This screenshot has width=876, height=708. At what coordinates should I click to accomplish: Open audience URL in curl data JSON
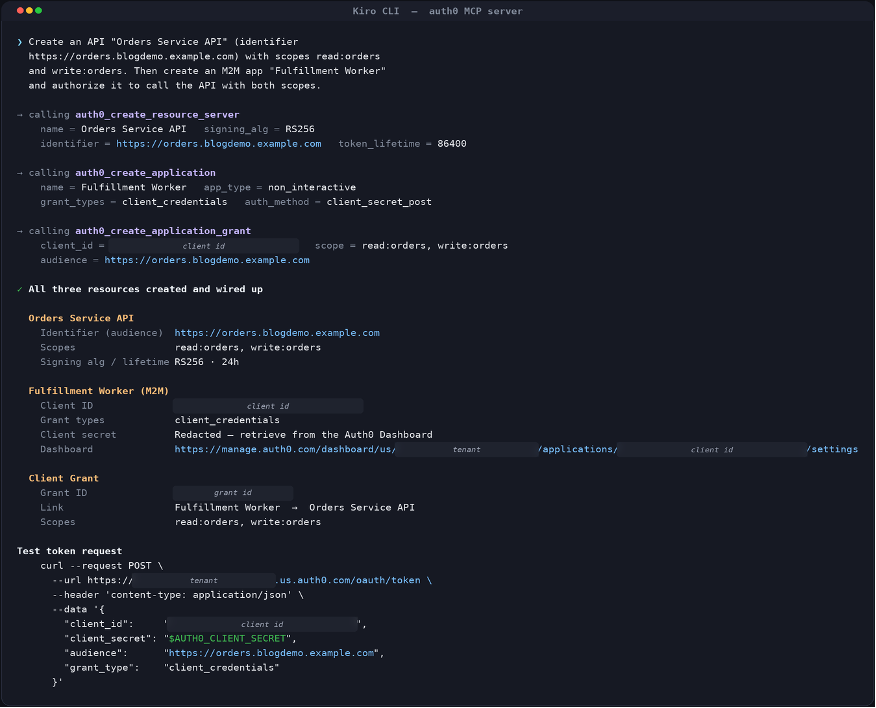tap(272, 653)
